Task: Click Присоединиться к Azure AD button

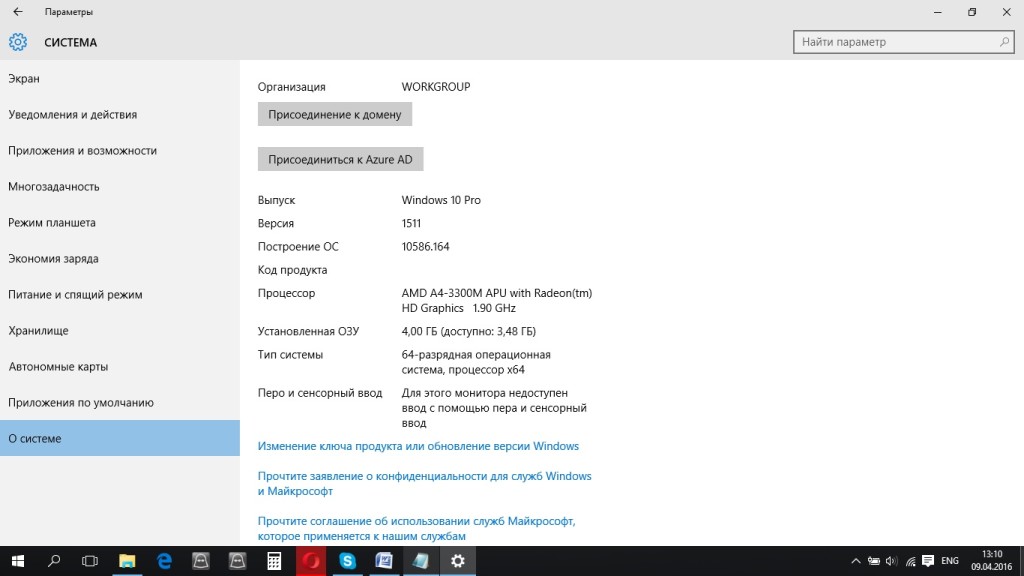Action: pos(340,159)
